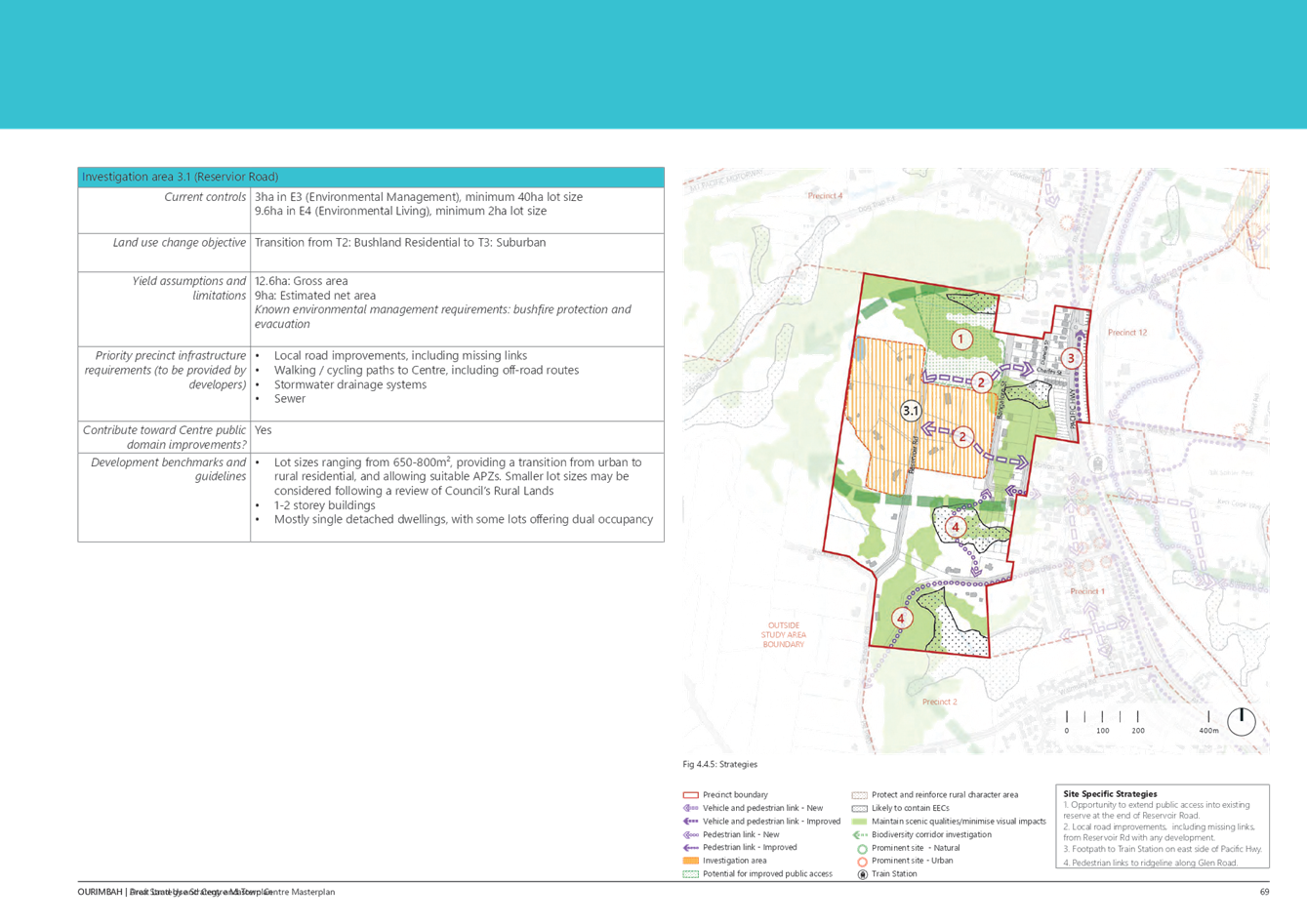This screenshot has width=1307, height=924.
Task: Click circled marker 1 on the map
Action: coord(962,340)
